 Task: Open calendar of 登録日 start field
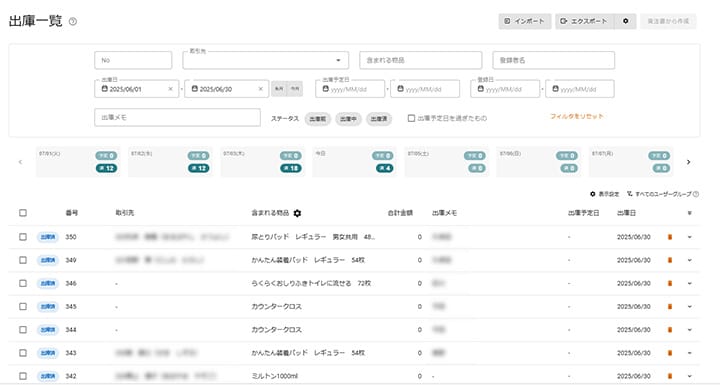point(480,89)
